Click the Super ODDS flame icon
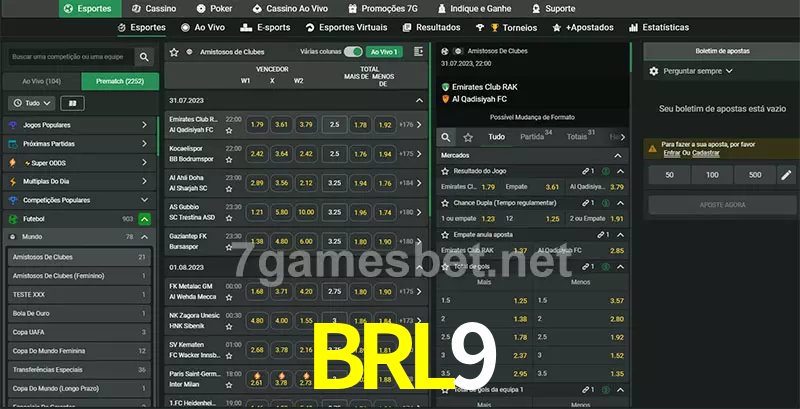 (13, 163)
